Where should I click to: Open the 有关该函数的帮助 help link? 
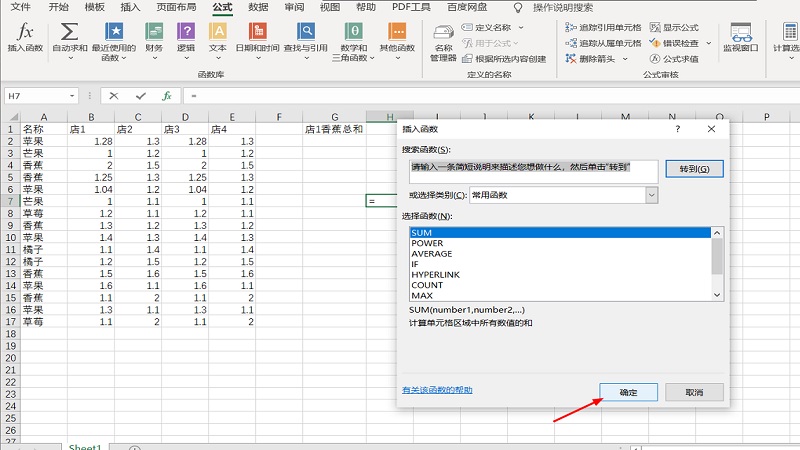(437, 390)
